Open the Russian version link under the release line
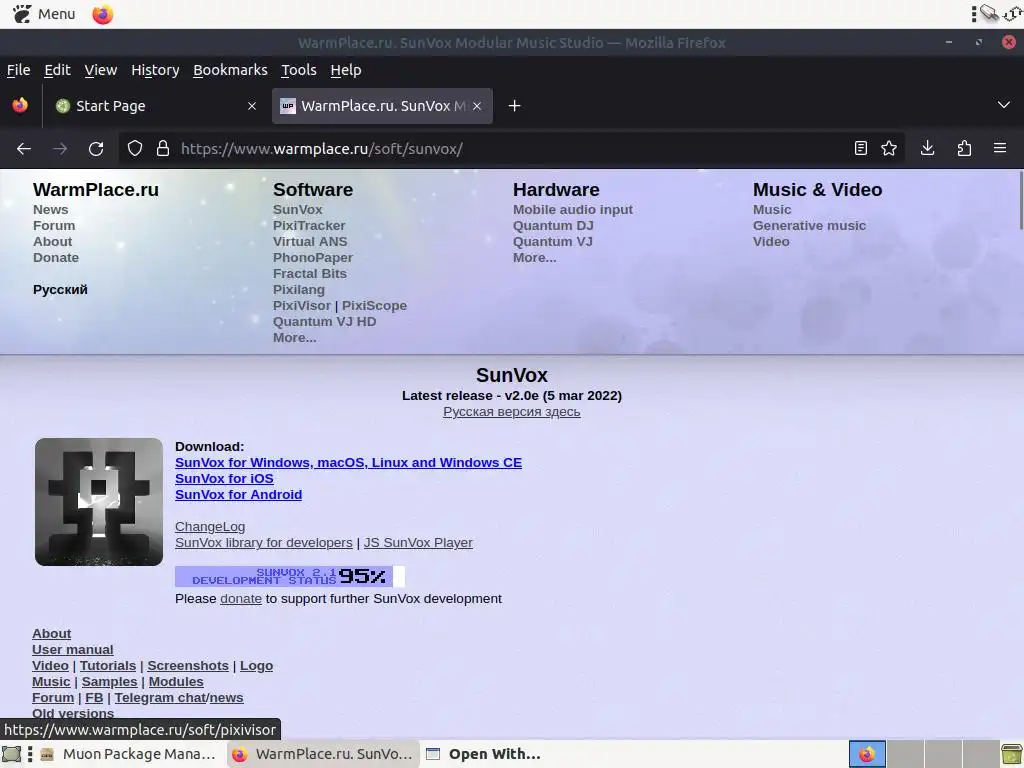 511,412
